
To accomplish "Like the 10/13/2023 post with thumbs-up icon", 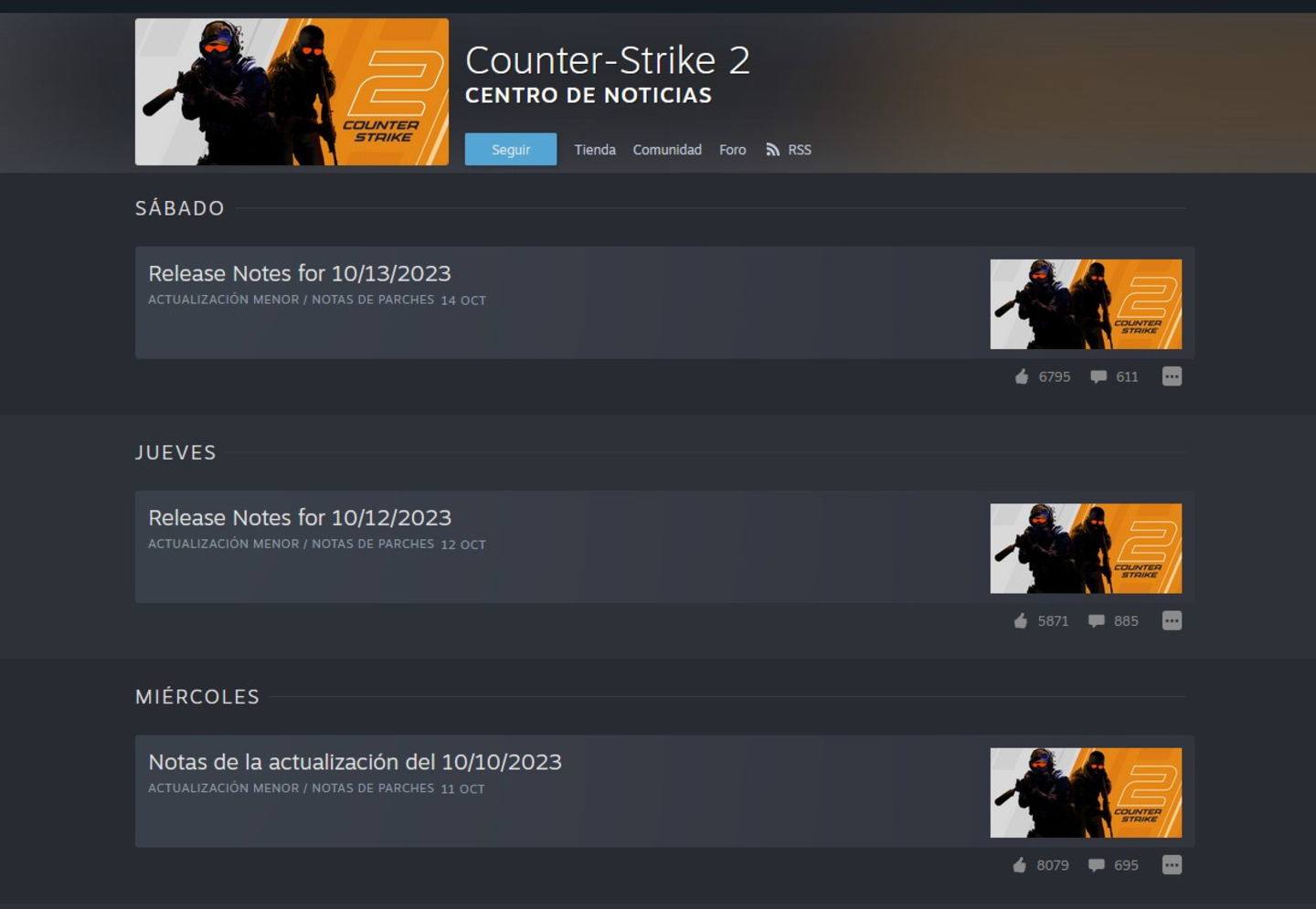I will coord(1022,376).
